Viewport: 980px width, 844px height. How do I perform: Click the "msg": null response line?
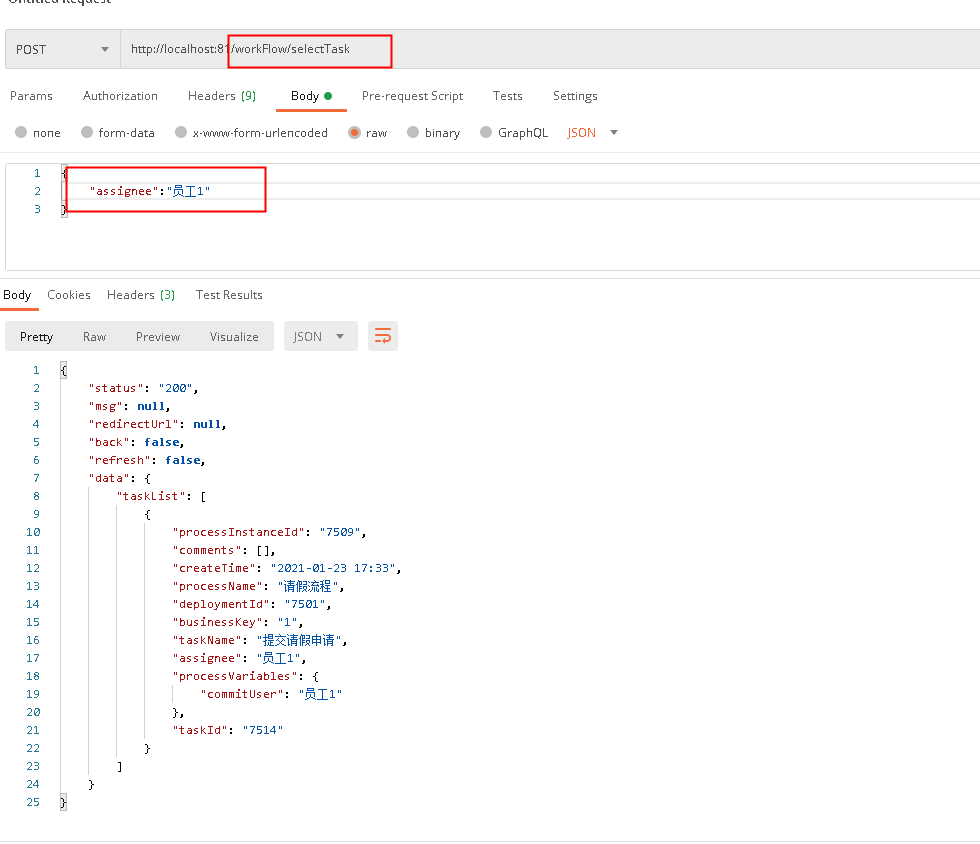tap(129, 406)
